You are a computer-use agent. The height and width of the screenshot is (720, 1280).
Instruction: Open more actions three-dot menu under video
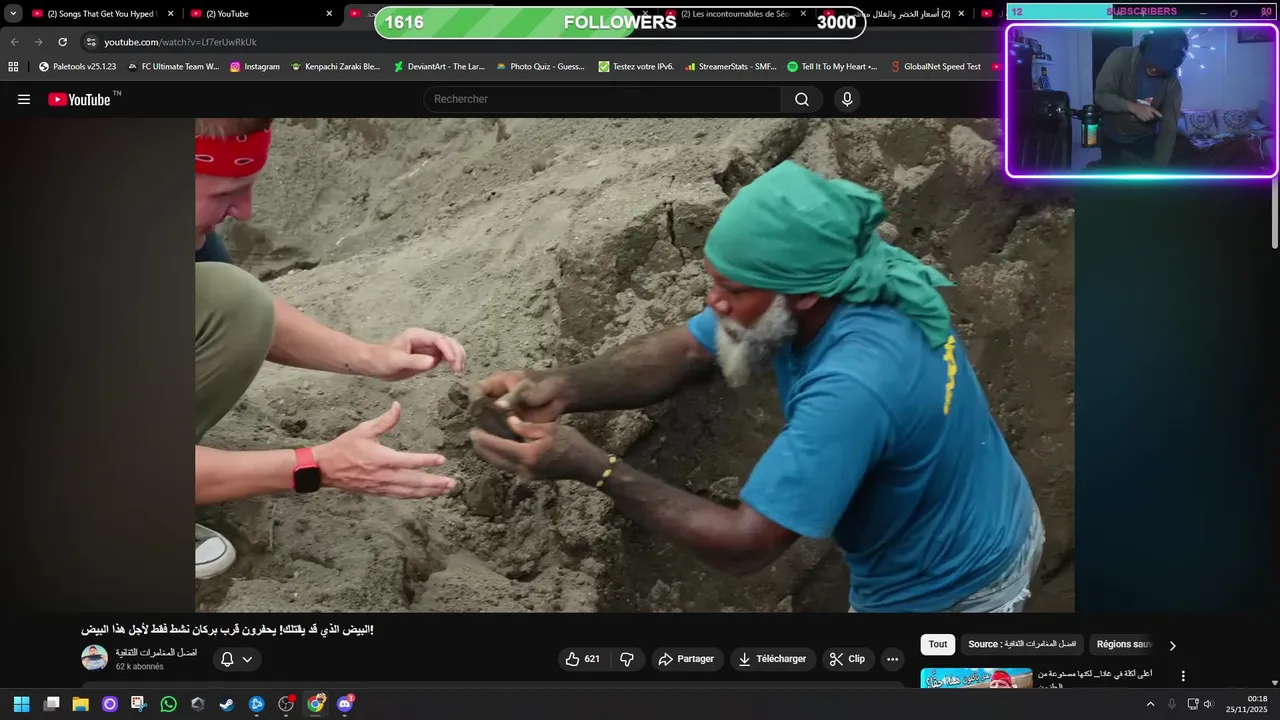point(892,659)
